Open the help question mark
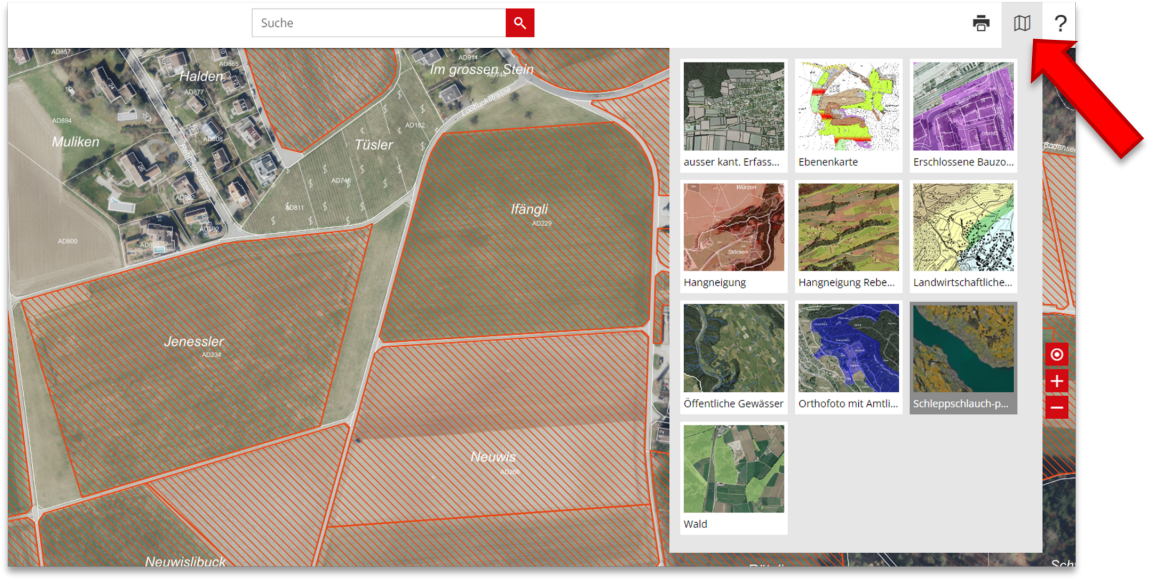The height and width of the screenshot is (580, 1152). click(1060, 23)
